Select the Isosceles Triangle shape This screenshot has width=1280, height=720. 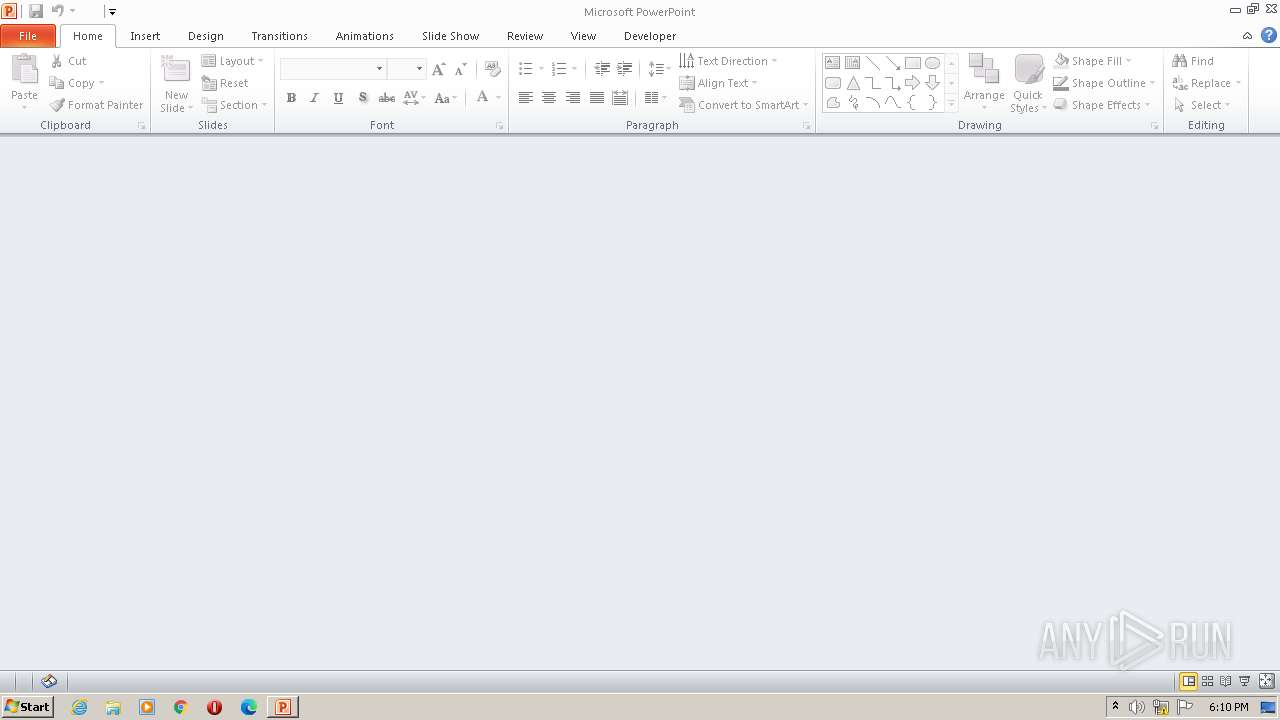853,83
